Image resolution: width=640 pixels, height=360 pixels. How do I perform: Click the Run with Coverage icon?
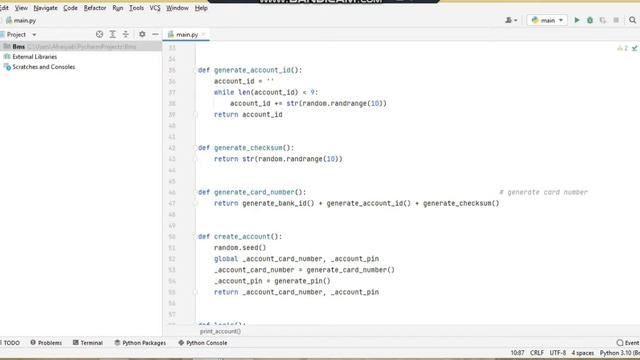click(x=603, y=20)
